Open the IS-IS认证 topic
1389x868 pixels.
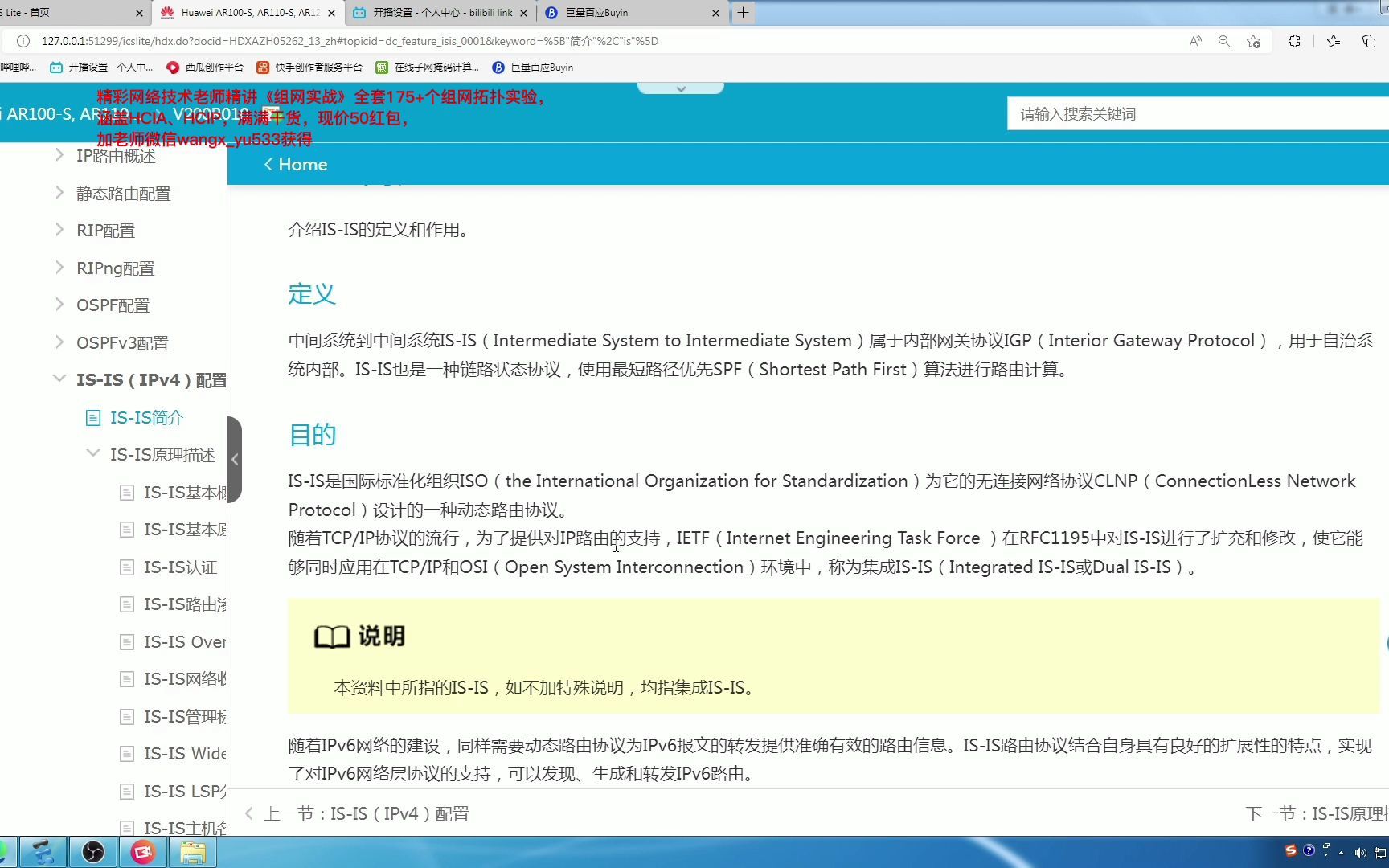pyautogui.click(x=181, y=567)
